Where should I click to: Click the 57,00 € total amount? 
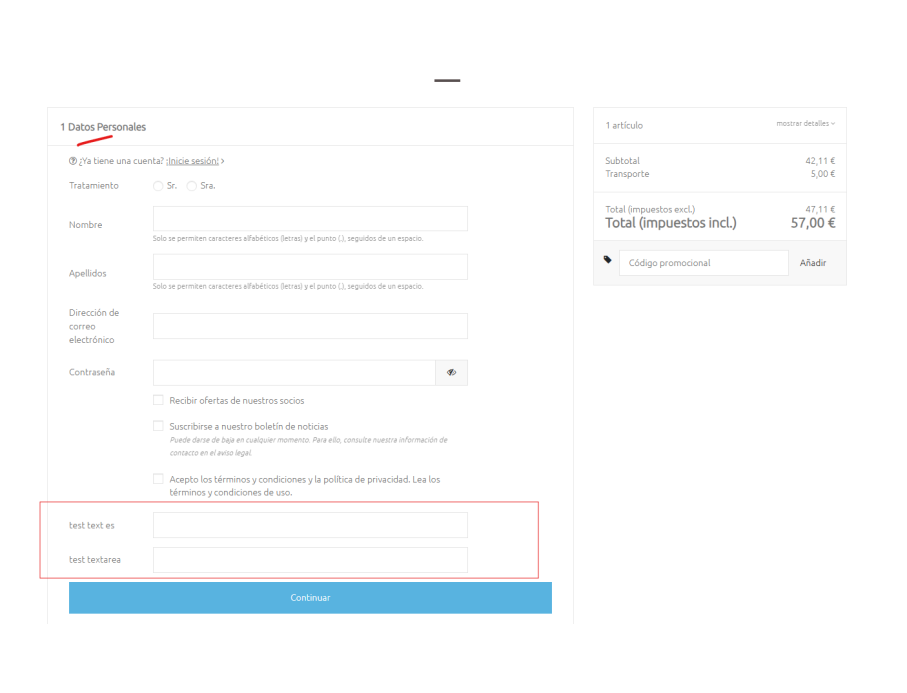(813, 223)
